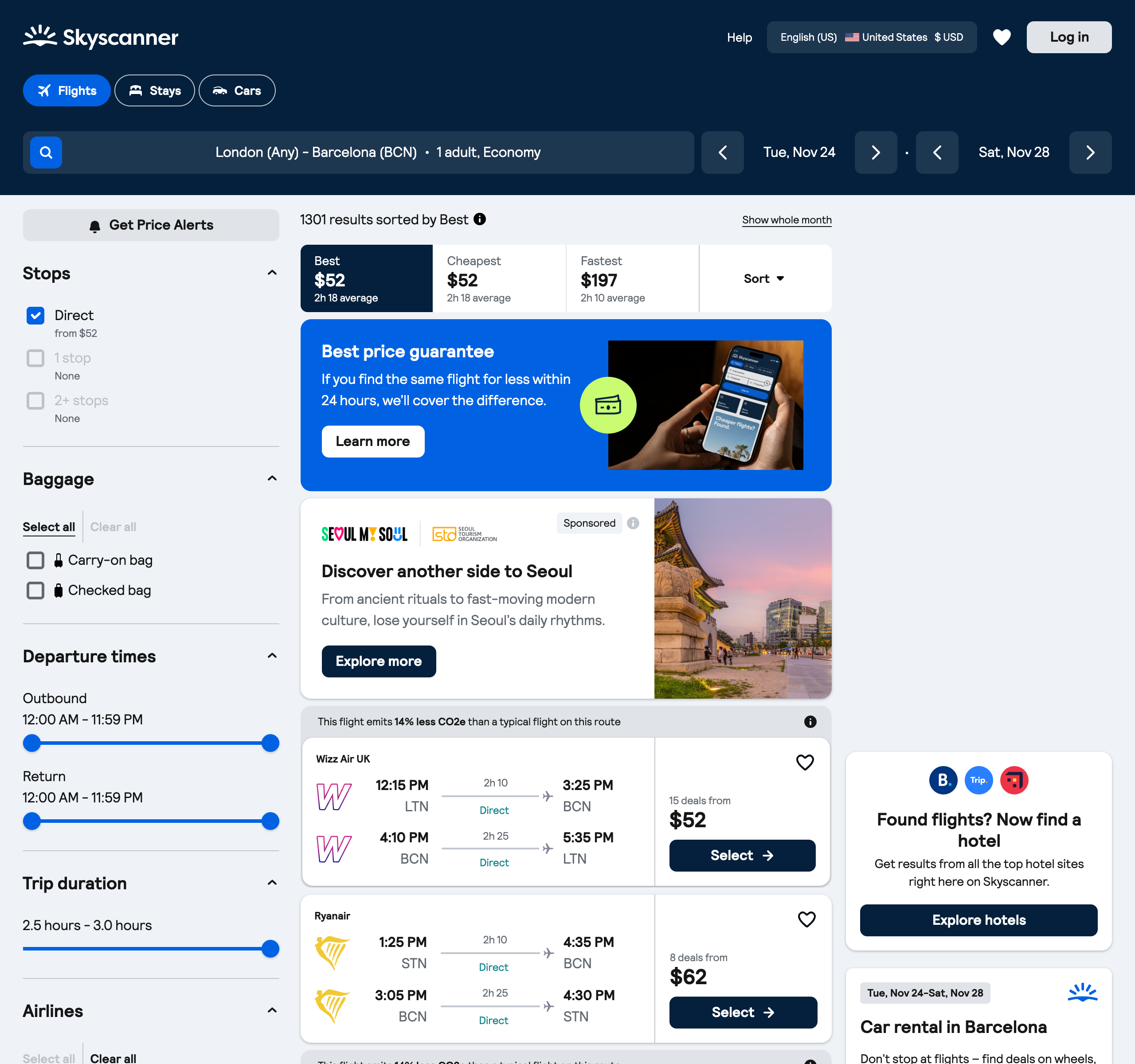
Task: Click Outbound departure time left slider handle
Action: pos(32,743)
